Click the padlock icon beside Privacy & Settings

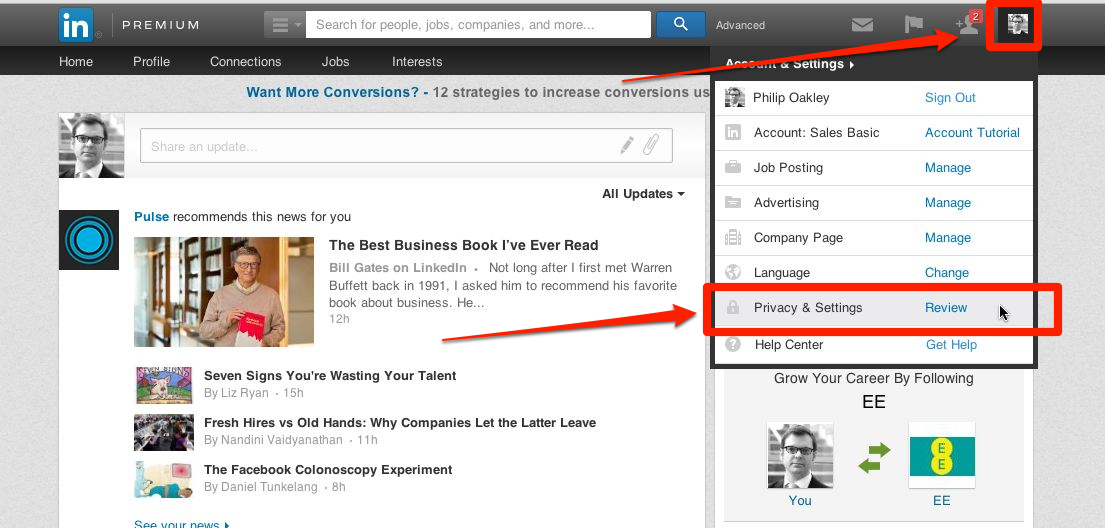733,307
